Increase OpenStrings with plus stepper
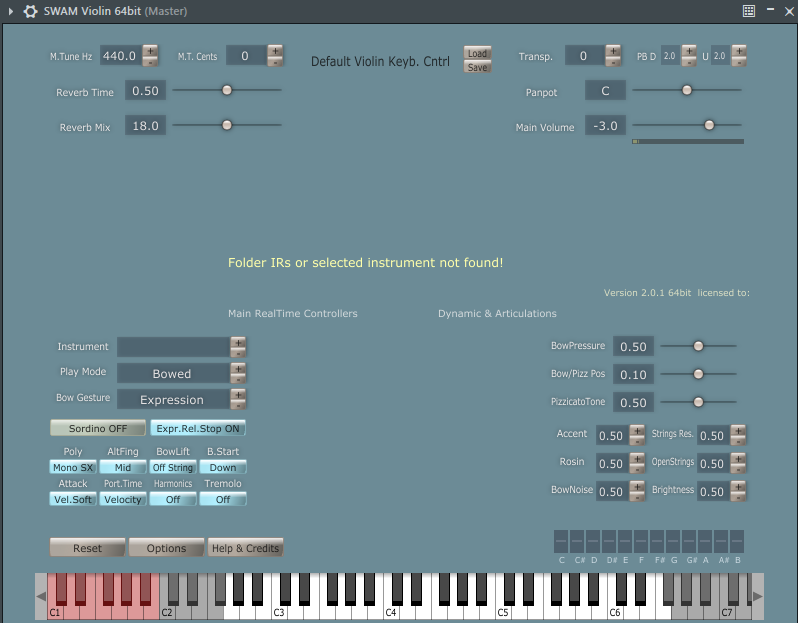 coord(738,459)
